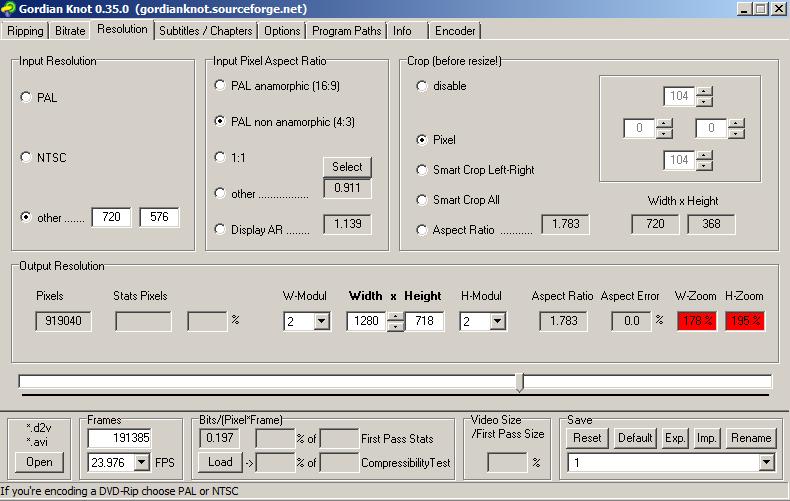Click the red H-Zoom 195% box

[x=745, y=321]
